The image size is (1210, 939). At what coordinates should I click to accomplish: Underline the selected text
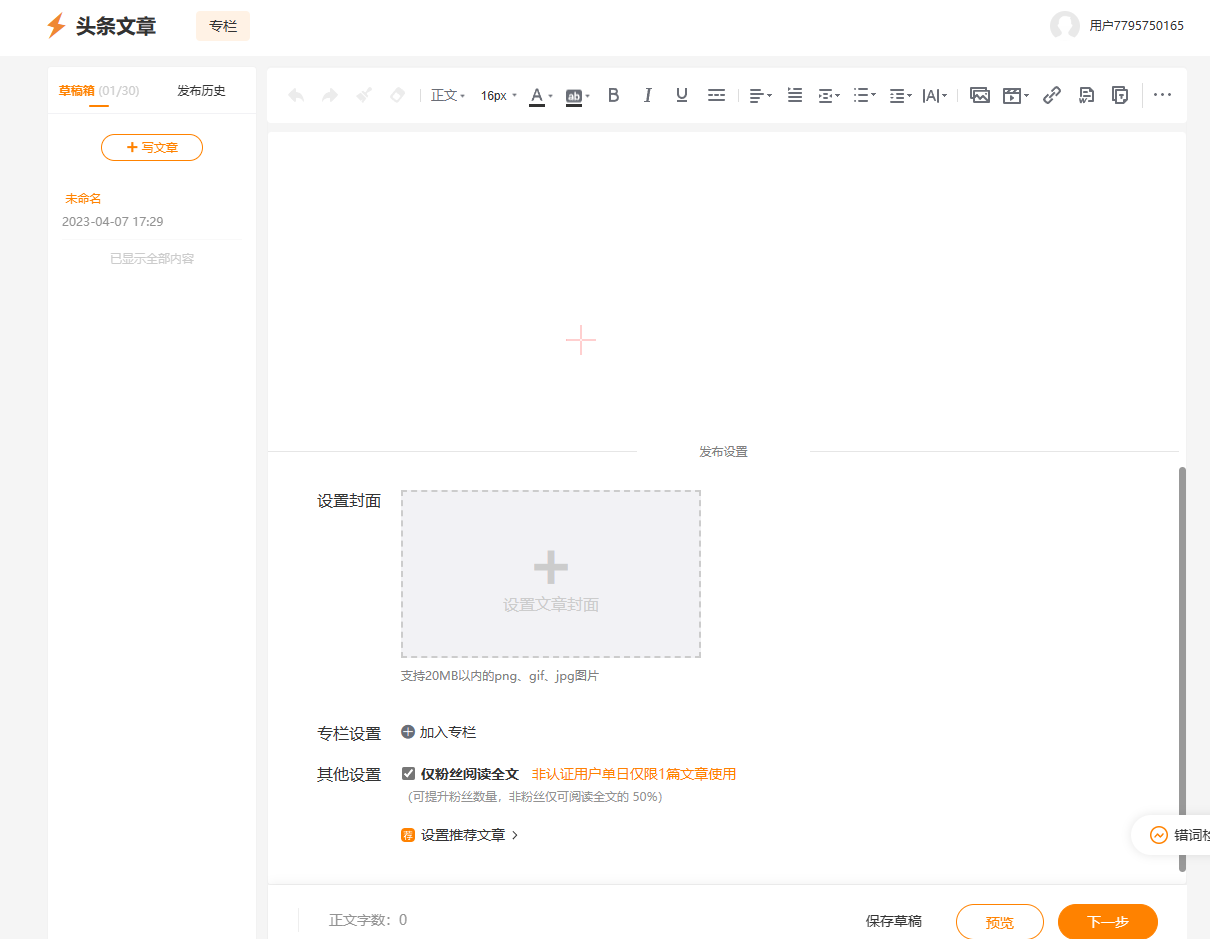click(x=681, y=95)
